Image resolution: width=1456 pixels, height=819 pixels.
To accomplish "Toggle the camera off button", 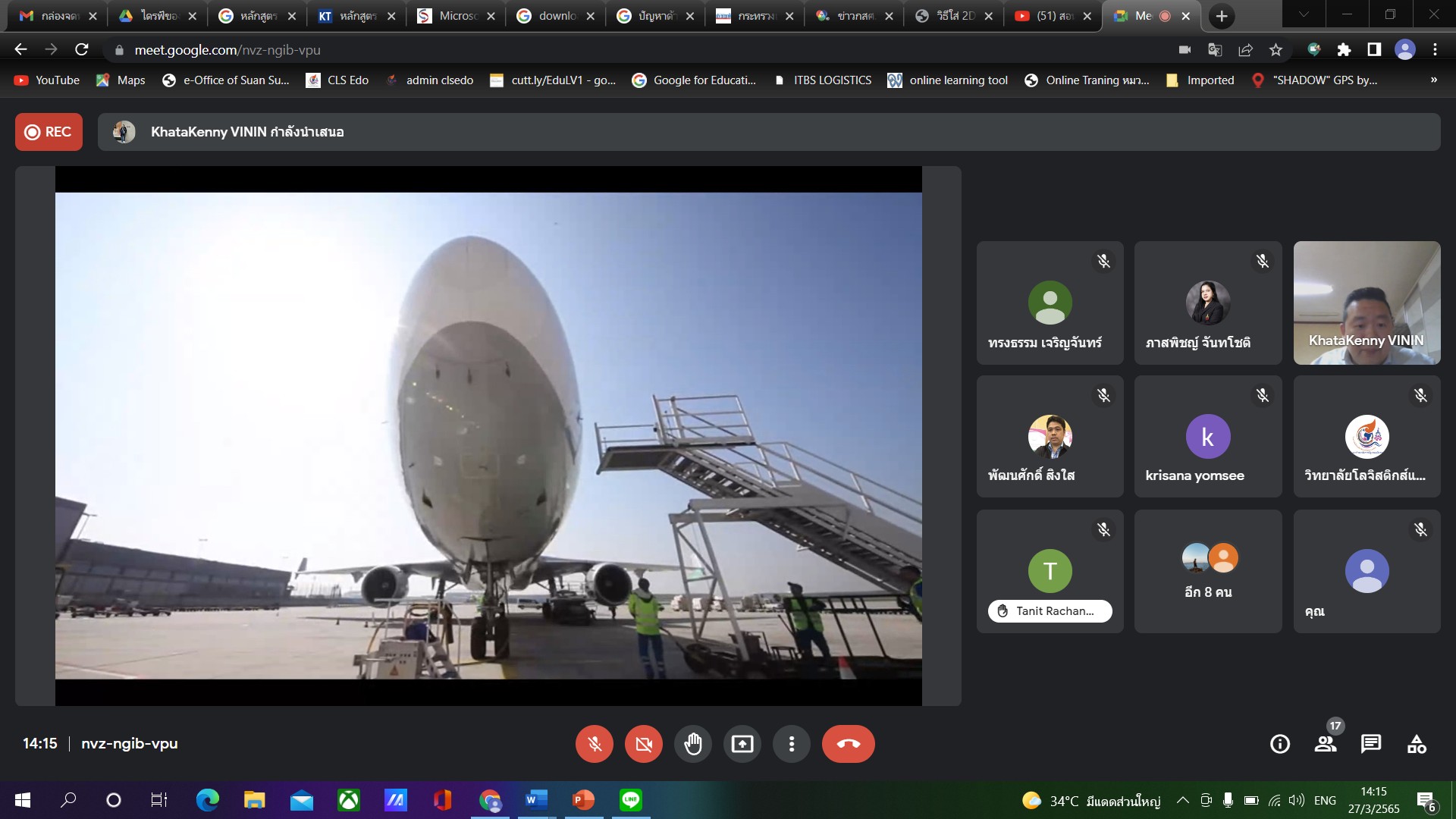I will (x=643, y=744).
